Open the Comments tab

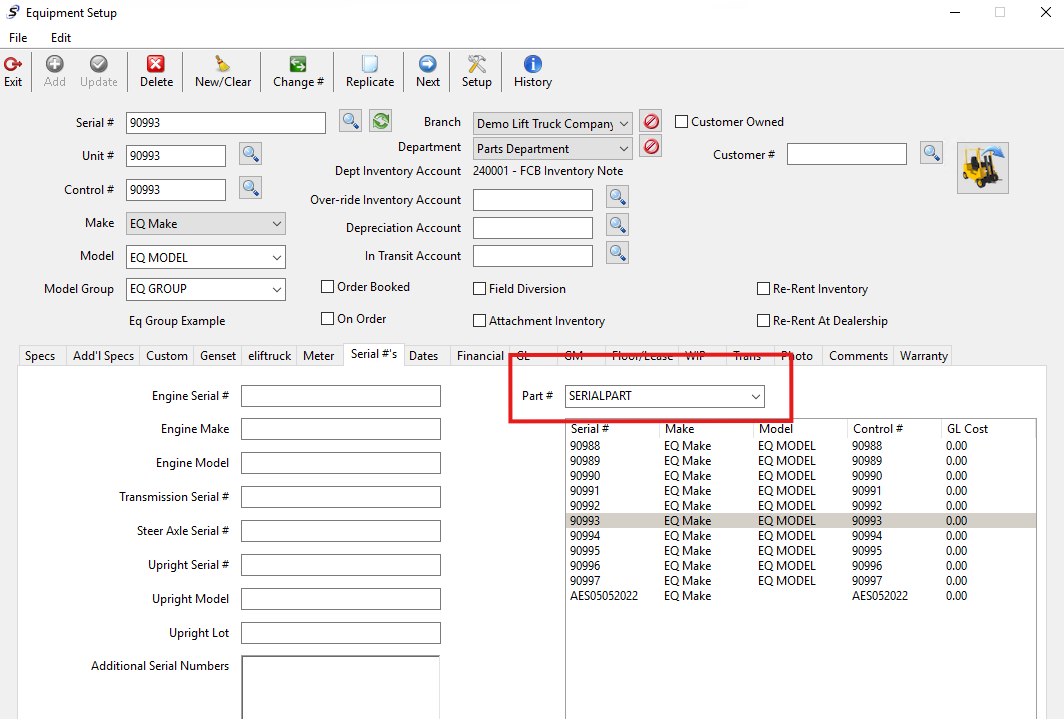click(x=858, y=356)
